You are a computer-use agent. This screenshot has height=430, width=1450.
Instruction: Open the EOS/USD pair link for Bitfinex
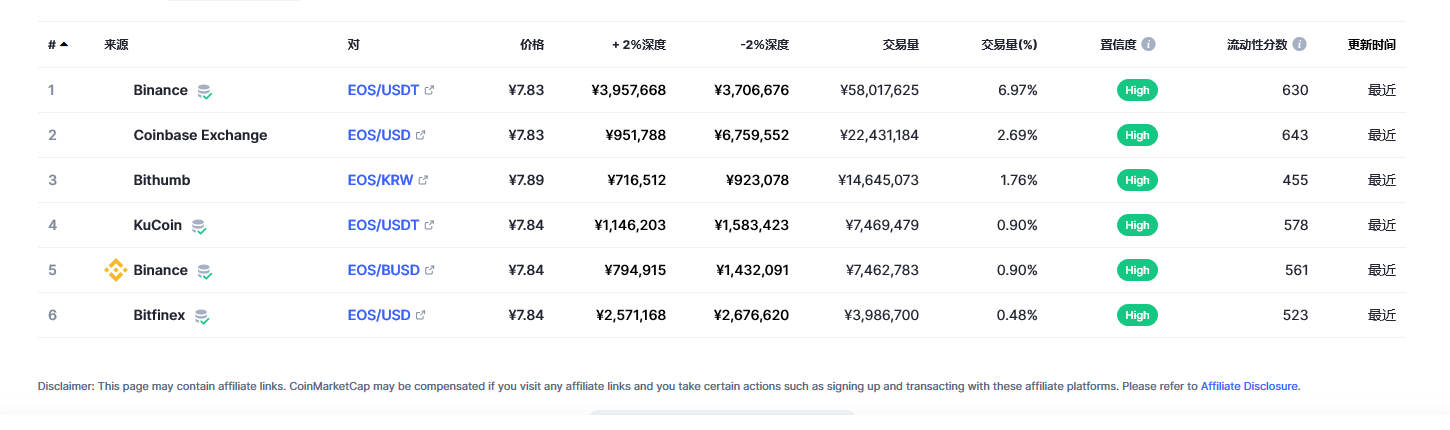pos(379,315)
